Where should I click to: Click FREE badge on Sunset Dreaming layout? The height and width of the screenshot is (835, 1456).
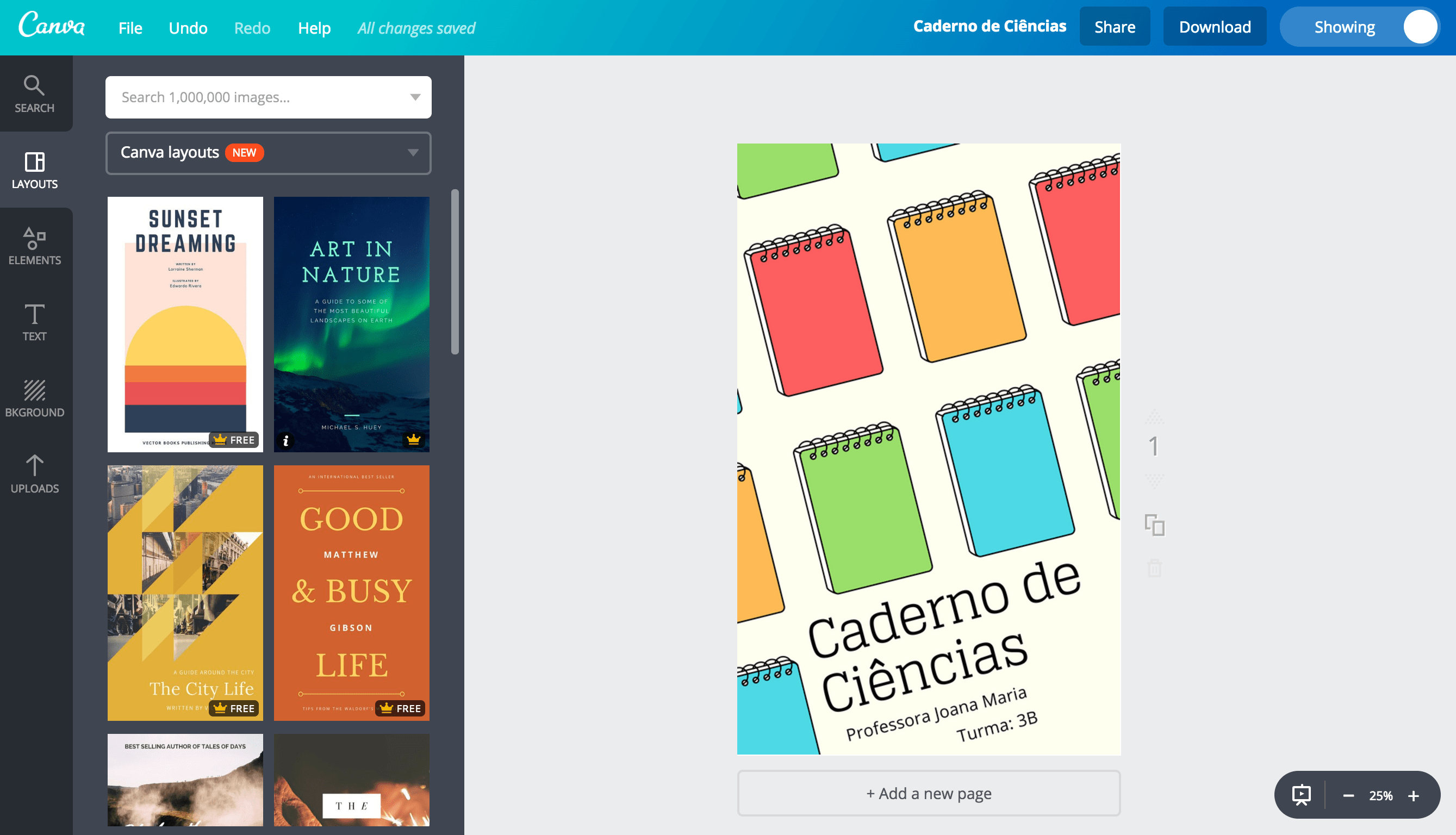coord(234,440)
